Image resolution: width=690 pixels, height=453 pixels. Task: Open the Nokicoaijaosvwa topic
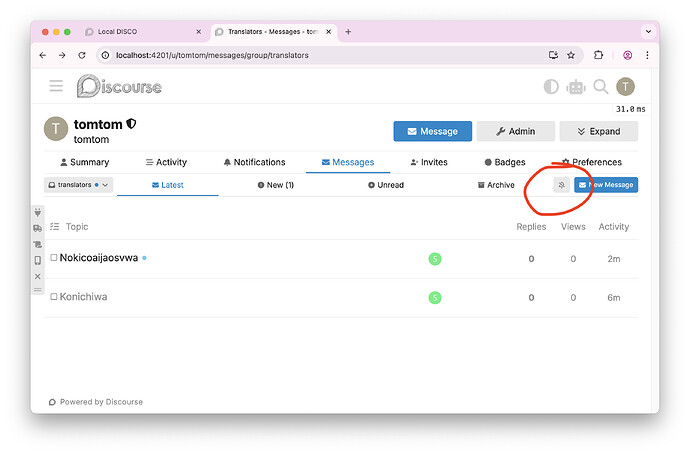pyautogui.click(x=99, y=258)
